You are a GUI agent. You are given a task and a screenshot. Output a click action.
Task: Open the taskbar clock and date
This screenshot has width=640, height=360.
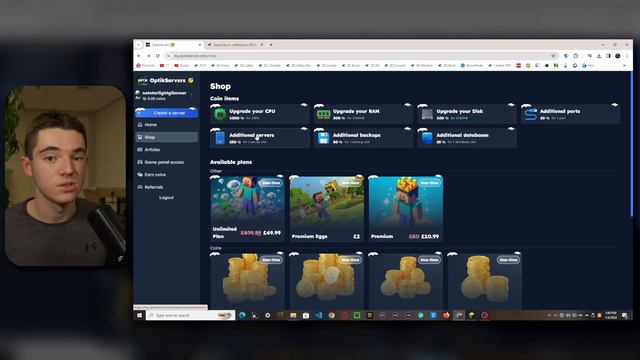click(x=611, y=315)
